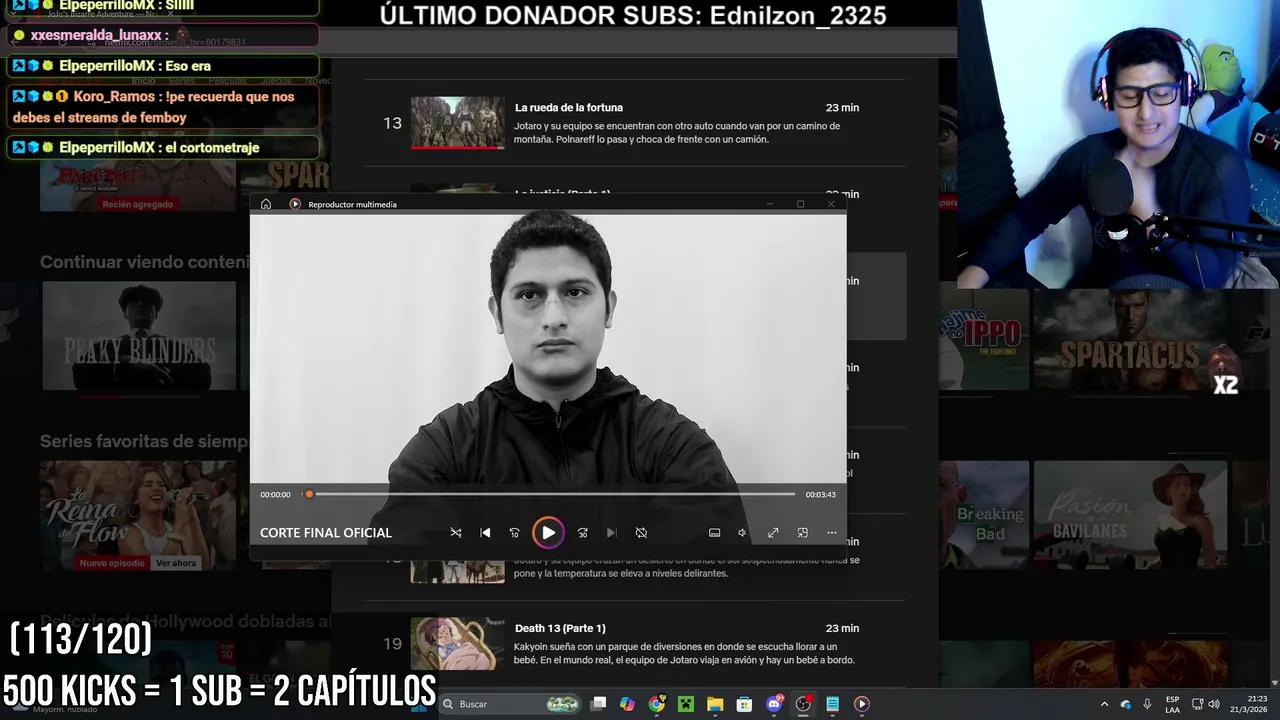
Task: Close the Reproductor multimedia window
Action: coord(831,204)
